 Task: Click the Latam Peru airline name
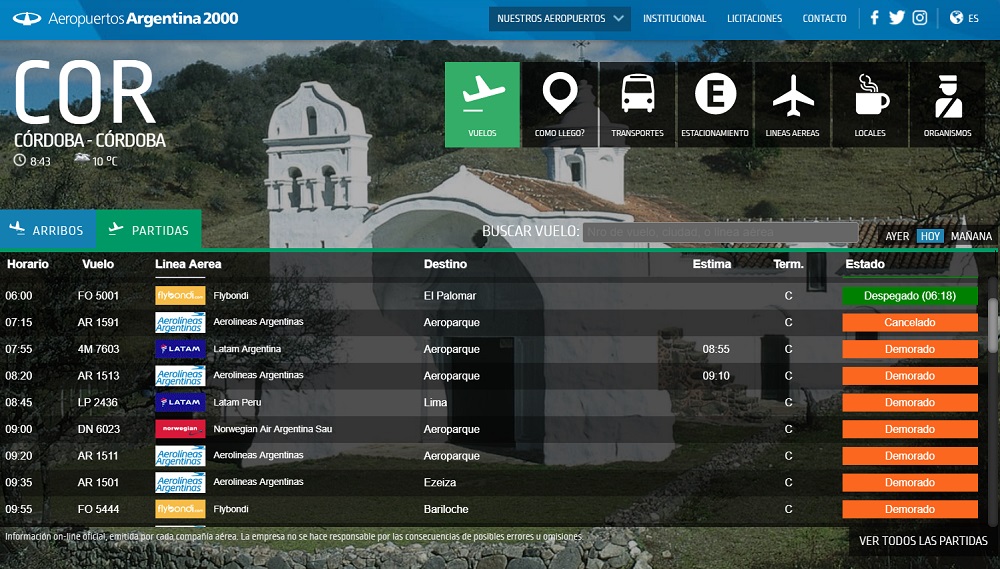237,402
